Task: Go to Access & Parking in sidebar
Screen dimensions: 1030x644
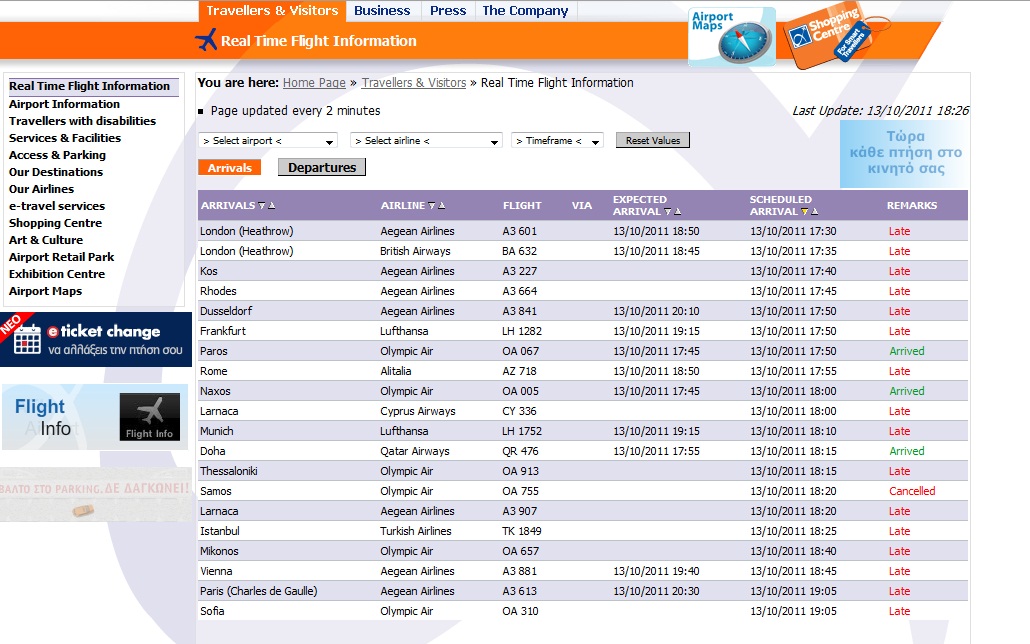Action: point(57,155)
